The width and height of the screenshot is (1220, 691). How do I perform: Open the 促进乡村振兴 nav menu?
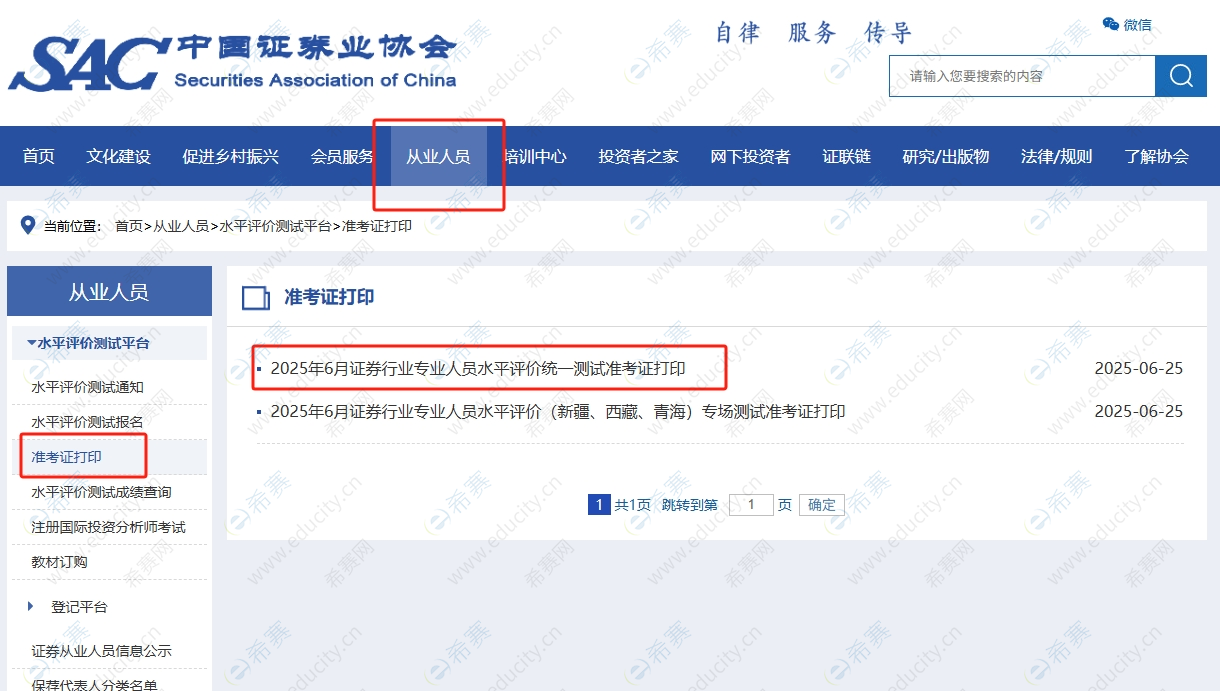[x=230, y=156]
